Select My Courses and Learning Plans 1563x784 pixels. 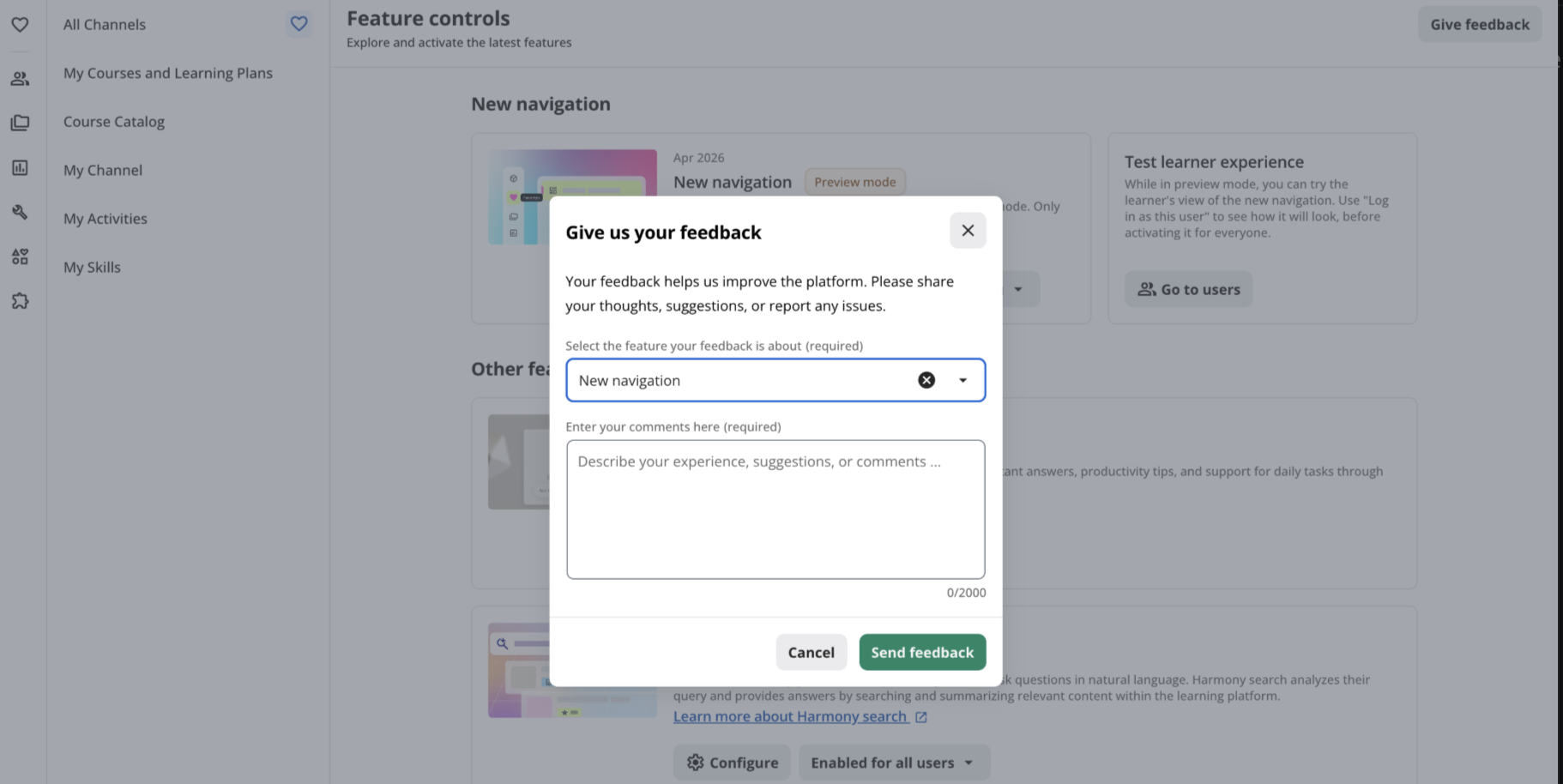click(x=168, y=73)
